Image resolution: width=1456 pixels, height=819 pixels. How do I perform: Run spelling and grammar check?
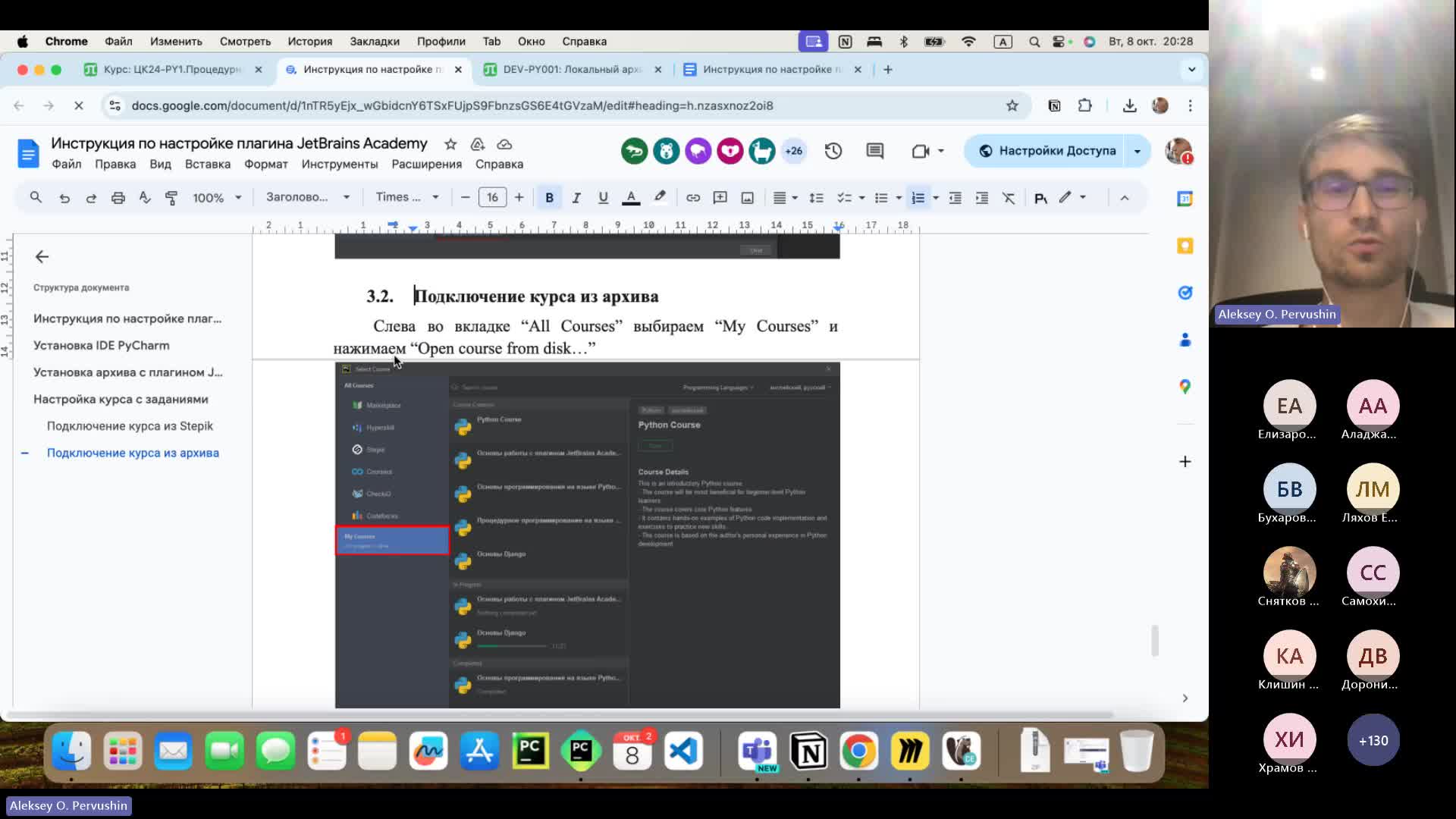[145, 198]
